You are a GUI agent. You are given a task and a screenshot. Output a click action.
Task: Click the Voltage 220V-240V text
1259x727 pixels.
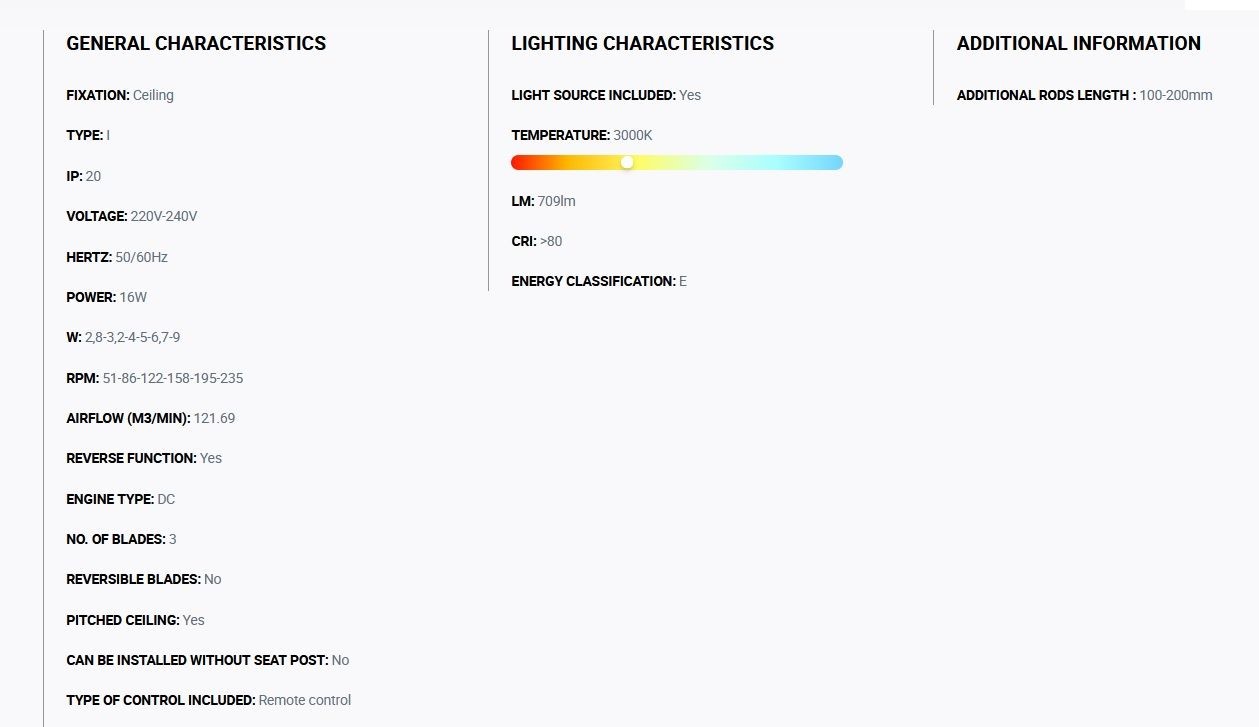coord(132,216)
